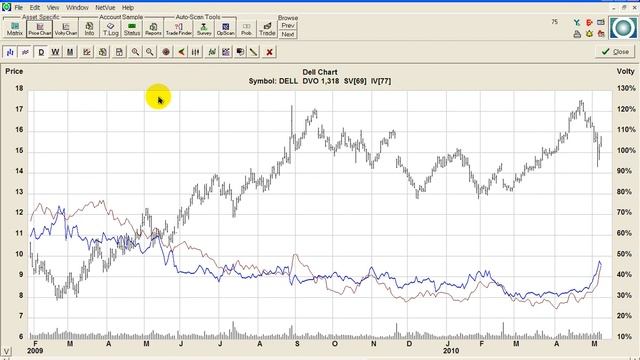
Task: Browse to the Prev asset
Action: [x=288, y=25]
